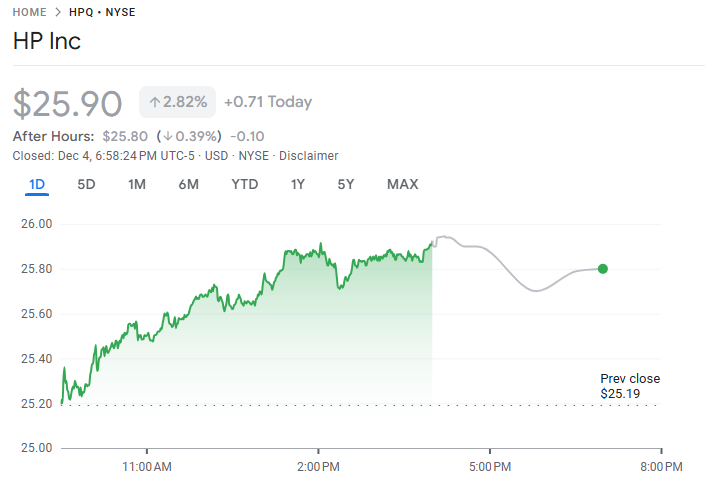Click the large $25.90 price
The image size is (705, 486).
(x=68, y=103)
